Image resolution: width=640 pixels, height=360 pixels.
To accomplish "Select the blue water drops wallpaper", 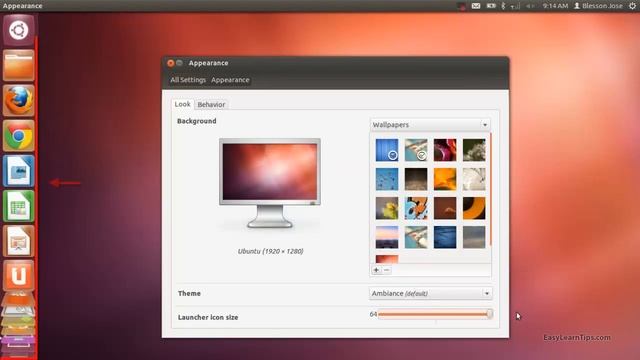I will pos(387,179).
